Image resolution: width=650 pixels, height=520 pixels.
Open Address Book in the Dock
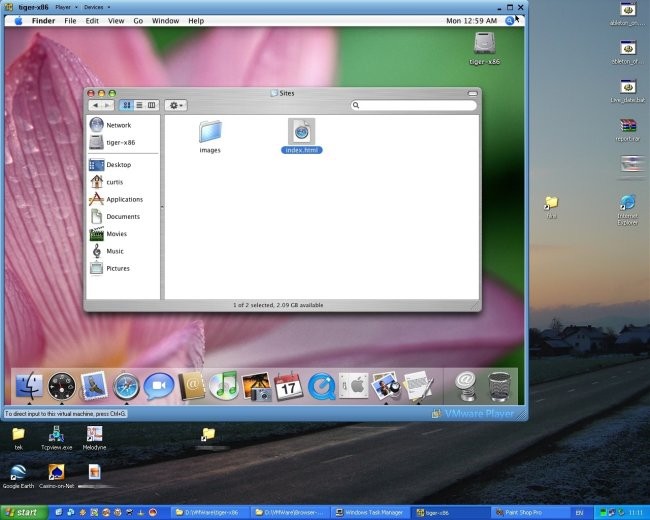192,386
